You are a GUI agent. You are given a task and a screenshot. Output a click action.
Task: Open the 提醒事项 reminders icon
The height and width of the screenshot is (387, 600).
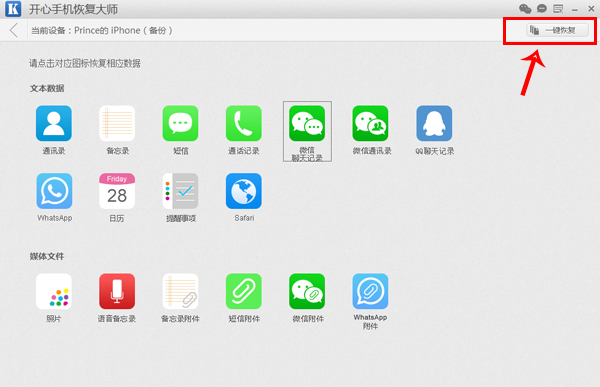pos(180,191)
